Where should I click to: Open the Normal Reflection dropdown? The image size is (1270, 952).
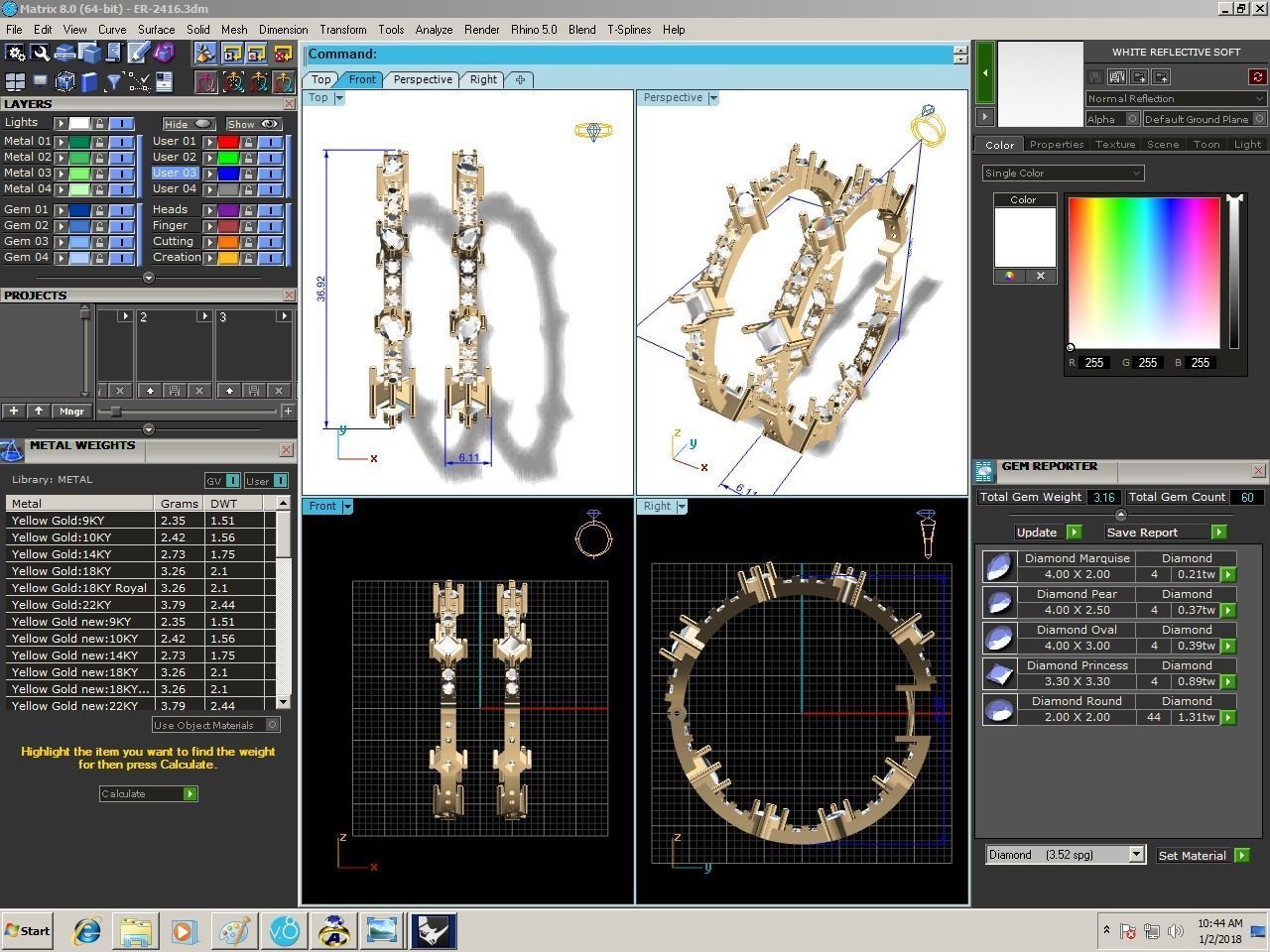pos(1176,98)
